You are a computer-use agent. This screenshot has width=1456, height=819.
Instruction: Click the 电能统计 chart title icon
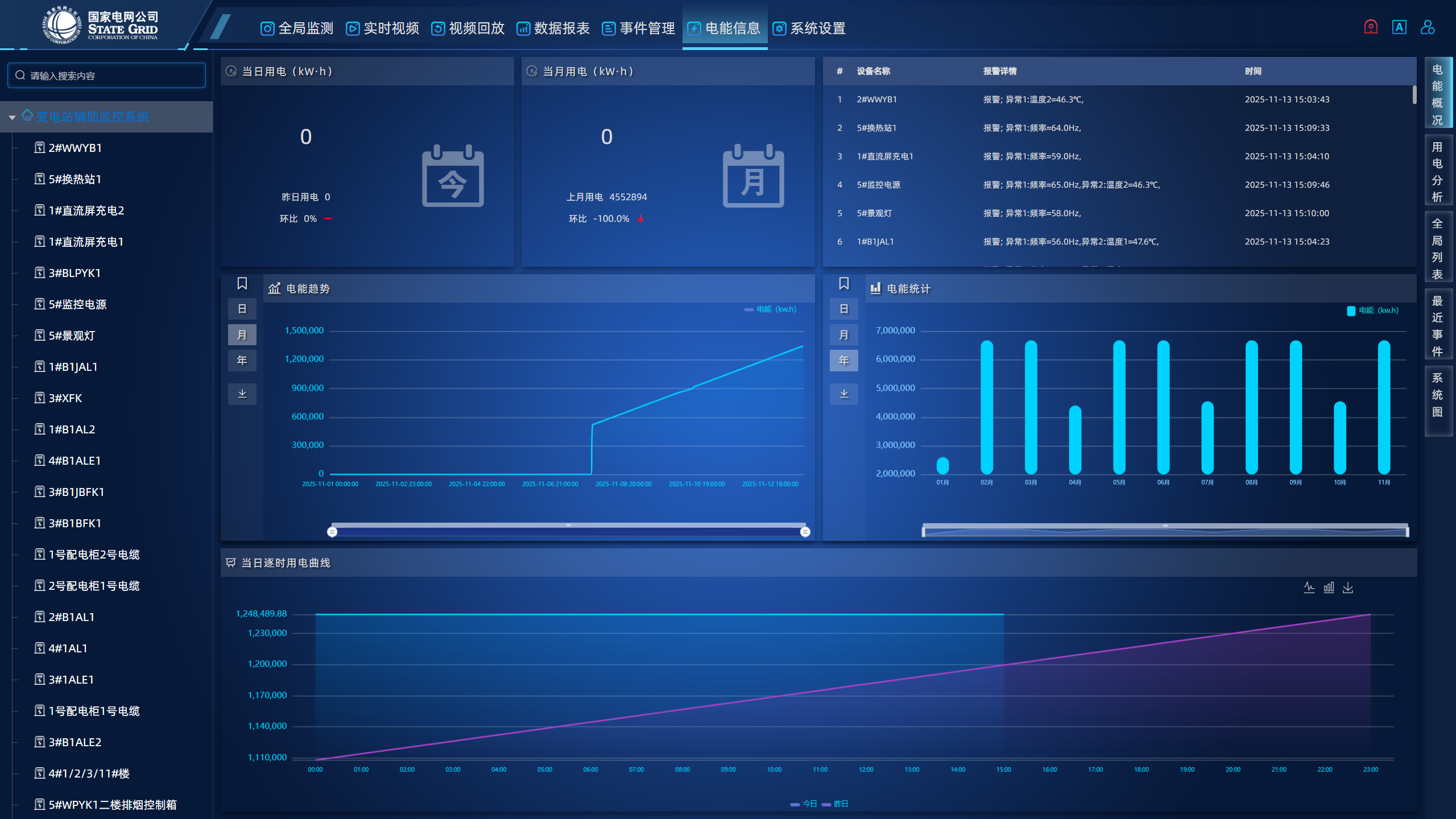tap(876, 288)
